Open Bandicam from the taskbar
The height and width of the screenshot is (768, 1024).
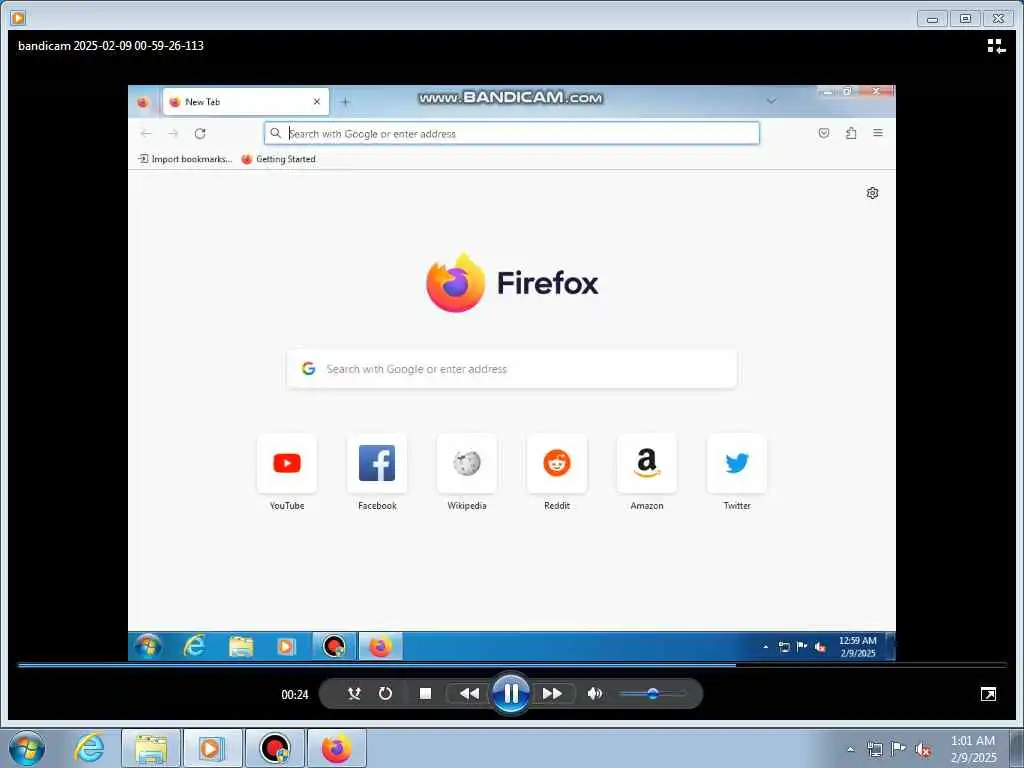tap(274, 748)
